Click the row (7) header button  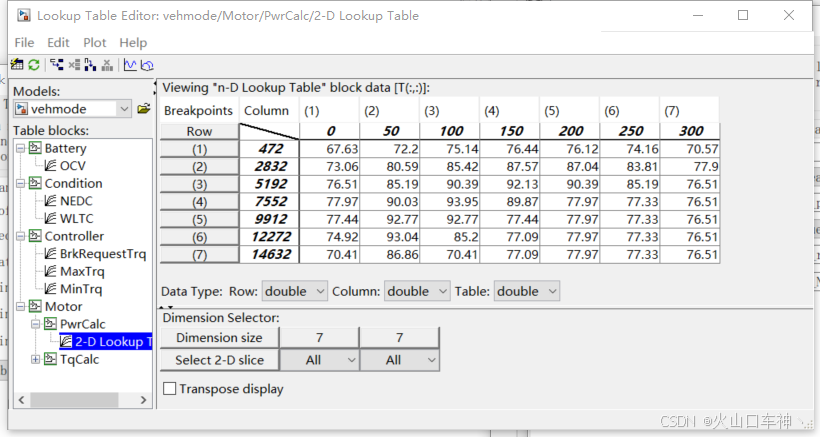click(199, 255)
